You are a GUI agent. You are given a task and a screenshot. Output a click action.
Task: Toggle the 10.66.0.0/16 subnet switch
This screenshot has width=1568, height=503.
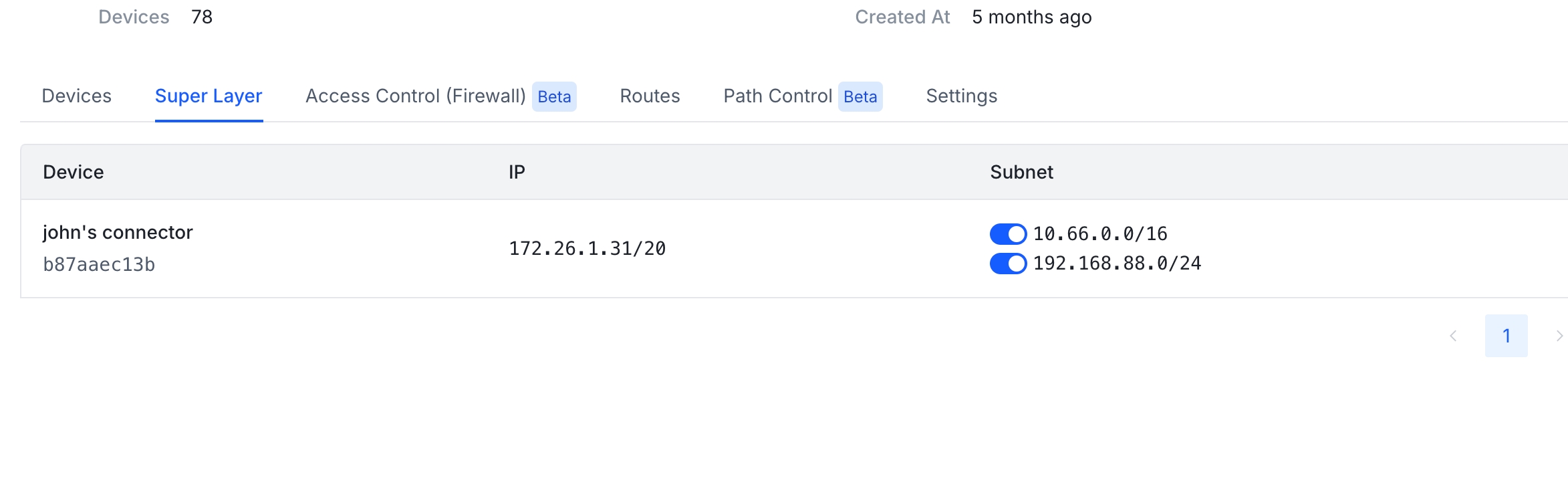[x=1008, y=234]
